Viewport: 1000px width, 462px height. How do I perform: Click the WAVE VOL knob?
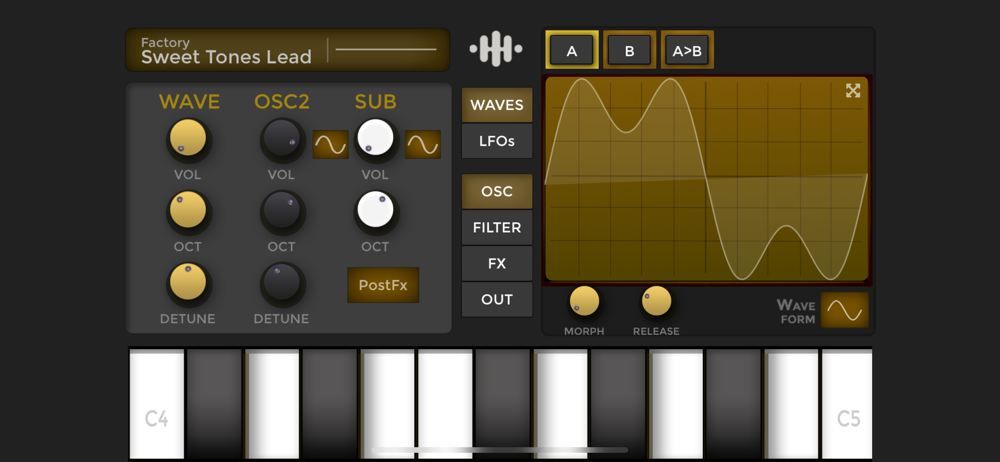tap(189, 138)
